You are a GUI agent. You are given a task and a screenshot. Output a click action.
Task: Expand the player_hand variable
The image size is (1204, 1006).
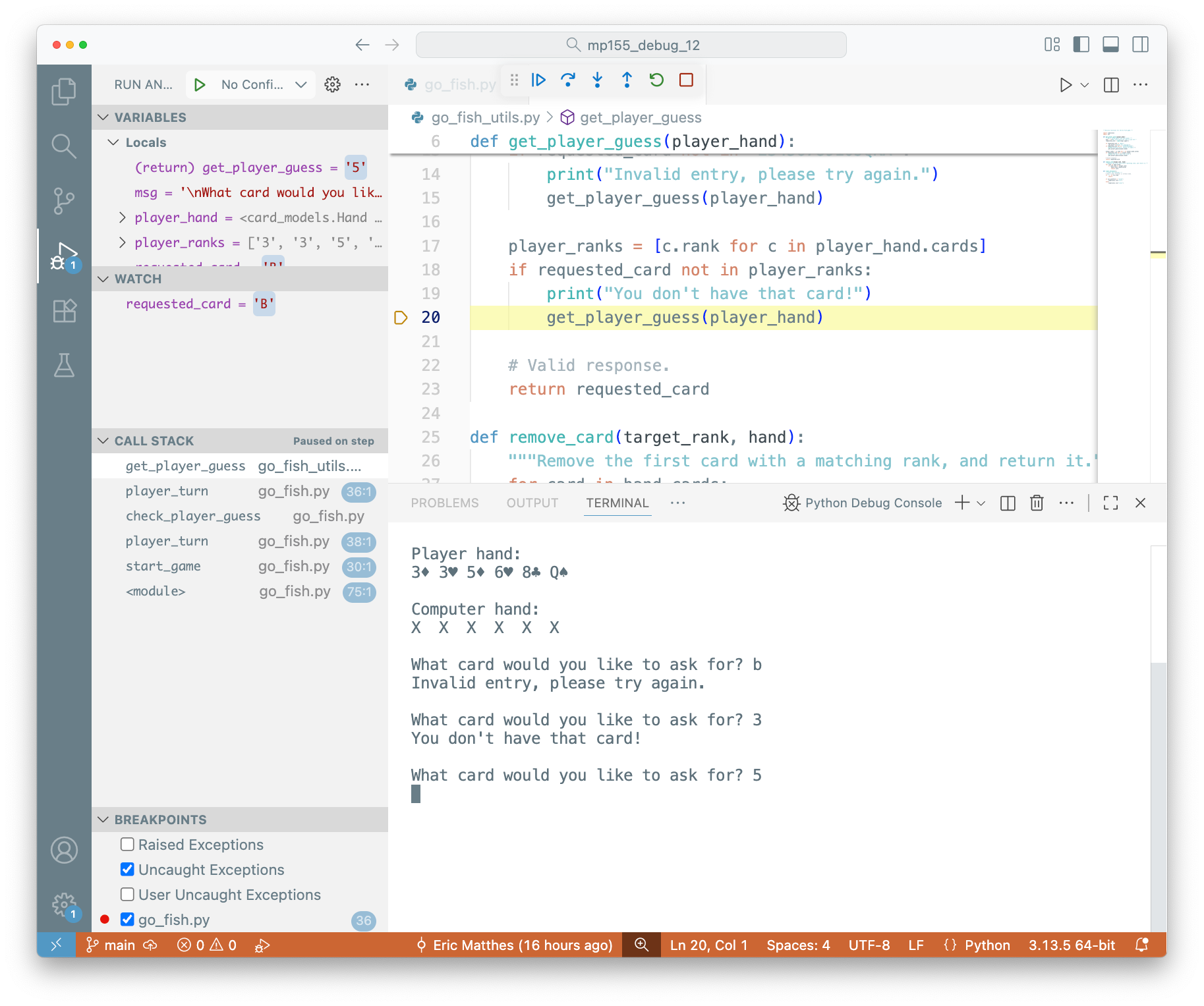(122, 217)
